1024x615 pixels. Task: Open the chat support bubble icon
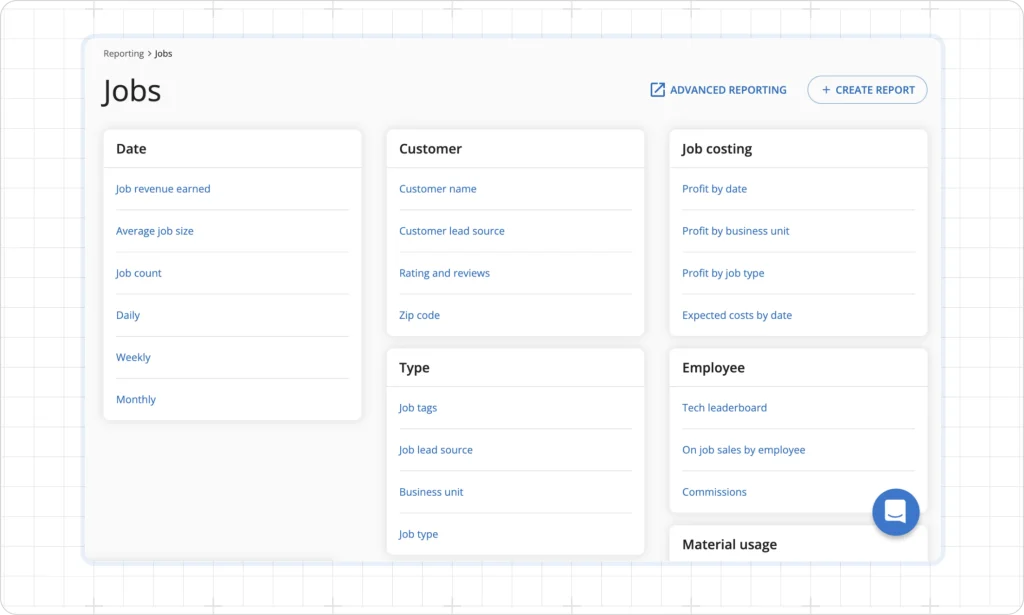point(895,511)
